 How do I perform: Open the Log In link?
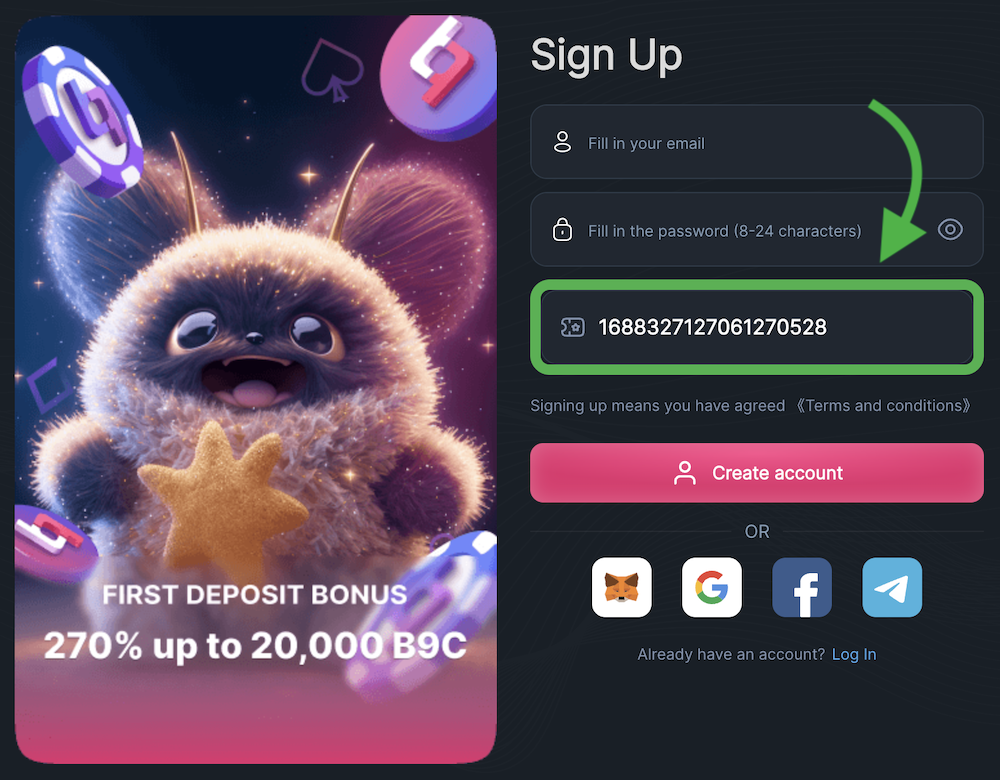(854, 654)
